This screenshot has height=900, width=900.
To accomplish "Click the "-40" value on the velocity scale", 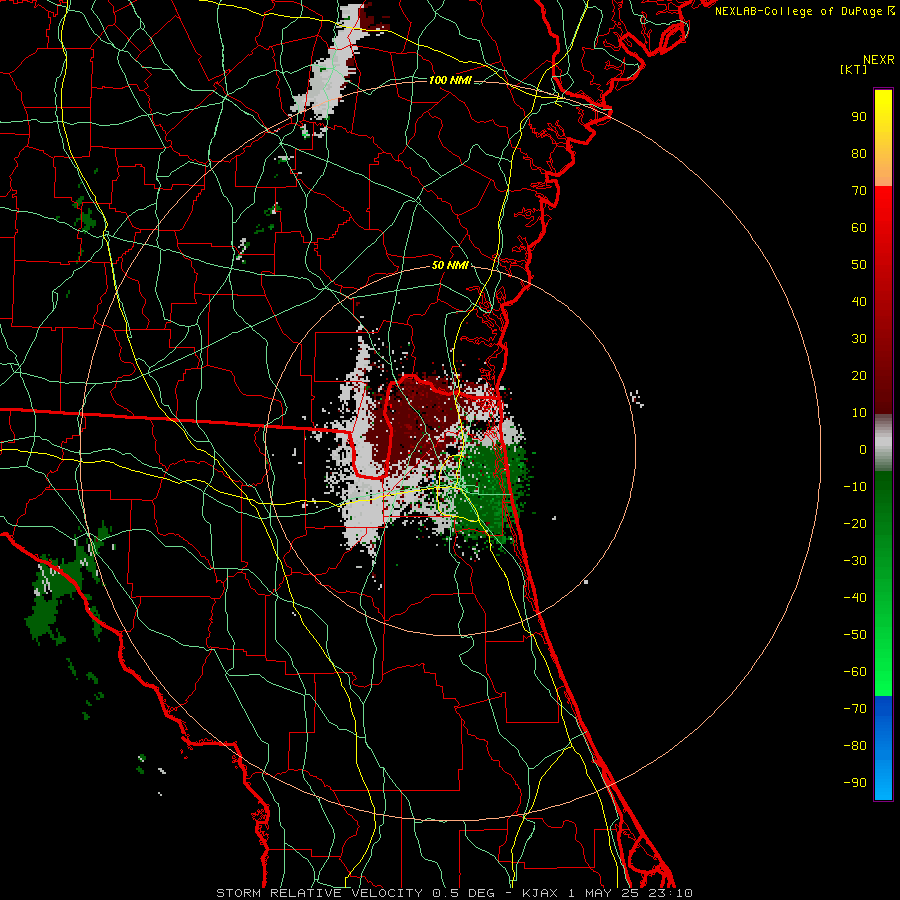I will [x=855, y=598].
